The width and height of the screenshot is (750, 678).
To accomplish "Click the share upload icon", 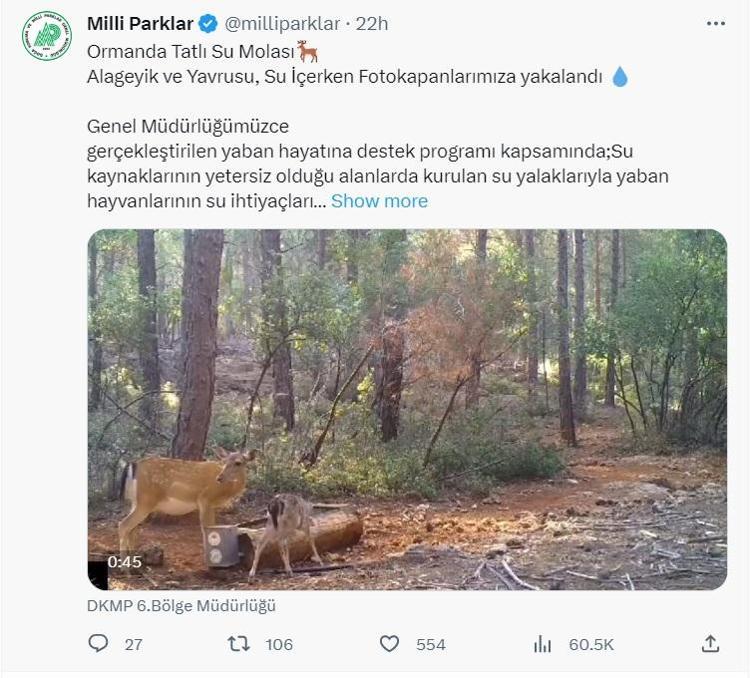I will coord(711,644).
